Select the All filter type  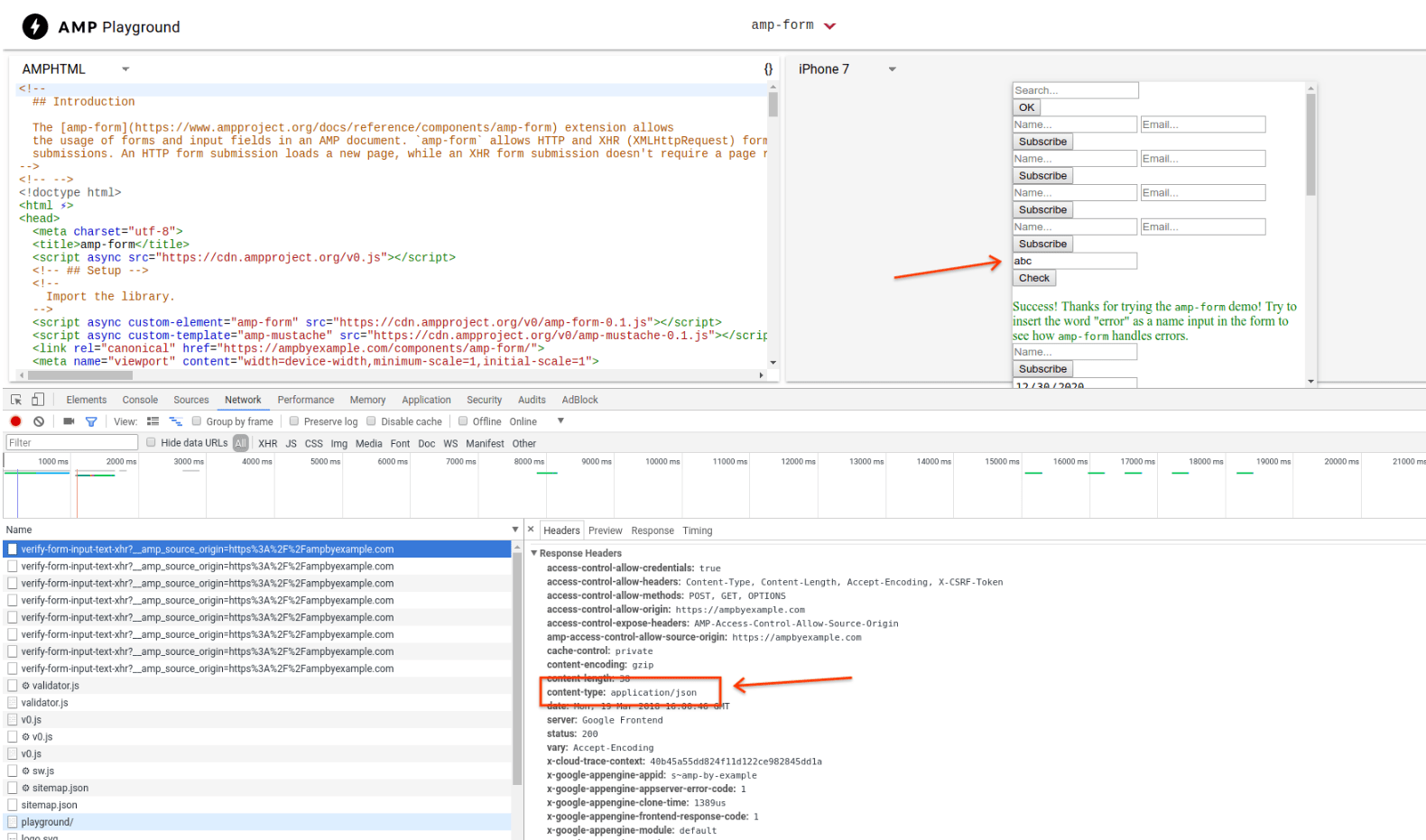tap(240, 443)
